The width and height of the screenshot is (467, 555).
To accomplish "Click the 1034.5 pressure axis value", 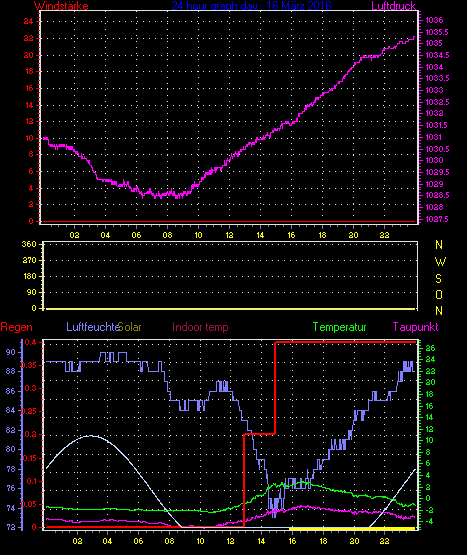I will 437,55.
